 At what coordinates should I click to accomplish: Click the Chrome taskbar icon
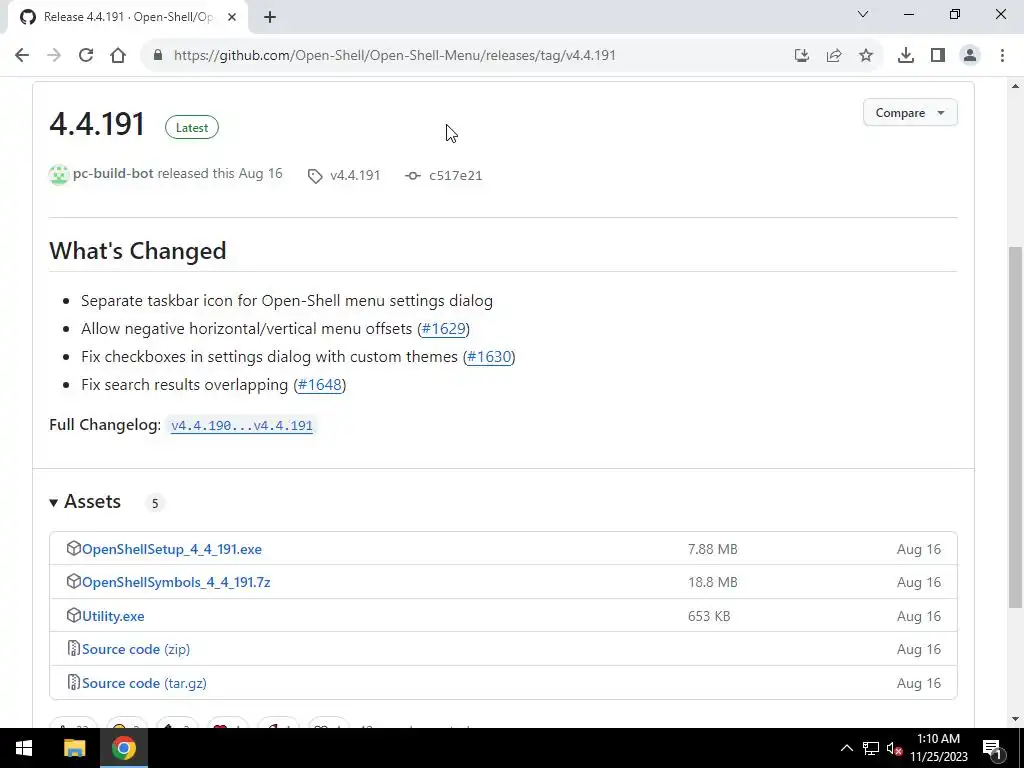coord(123,748)
